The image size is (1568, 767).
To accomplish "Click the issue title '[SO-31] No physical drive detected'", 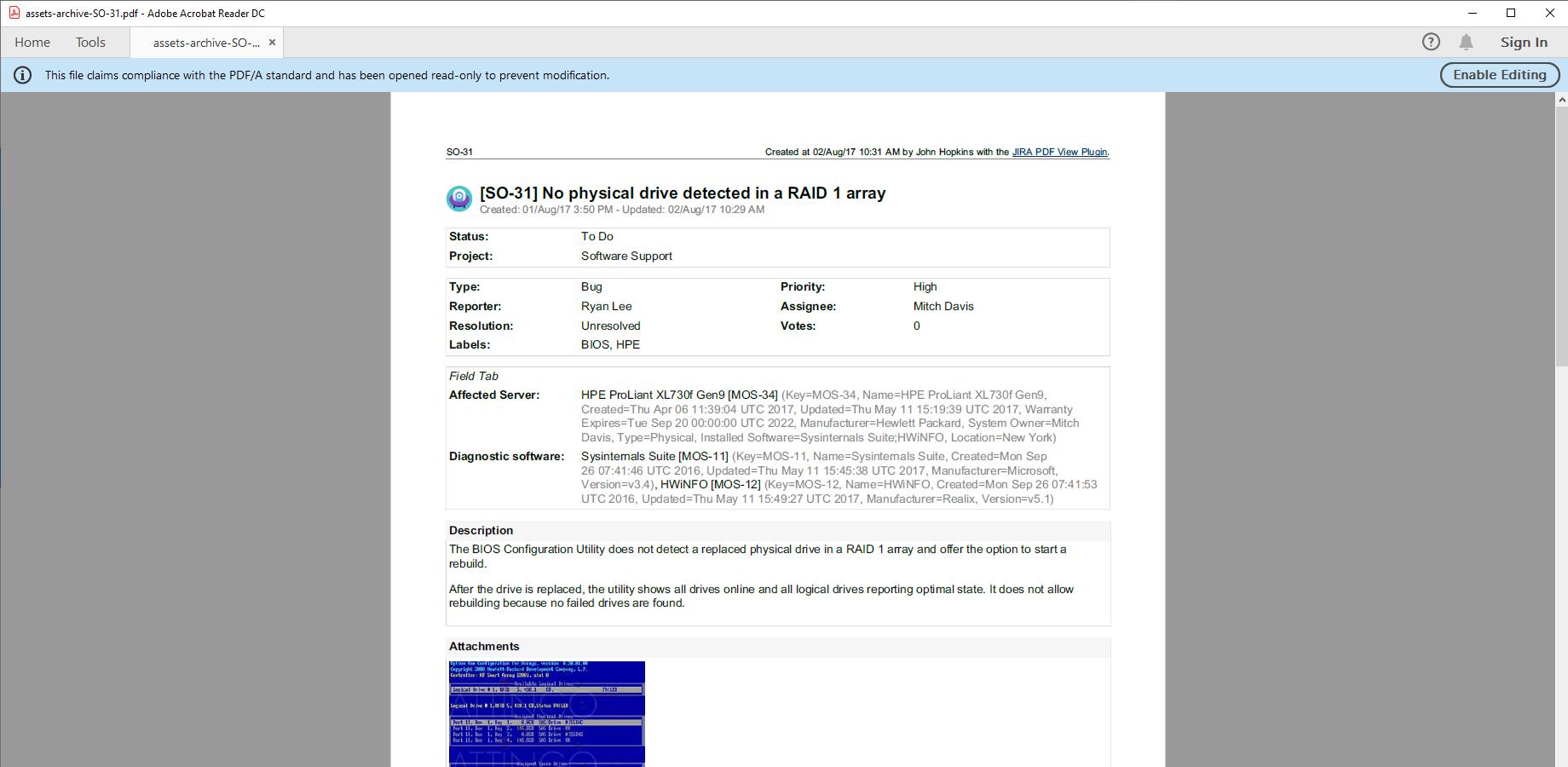I will pos(683,193).
